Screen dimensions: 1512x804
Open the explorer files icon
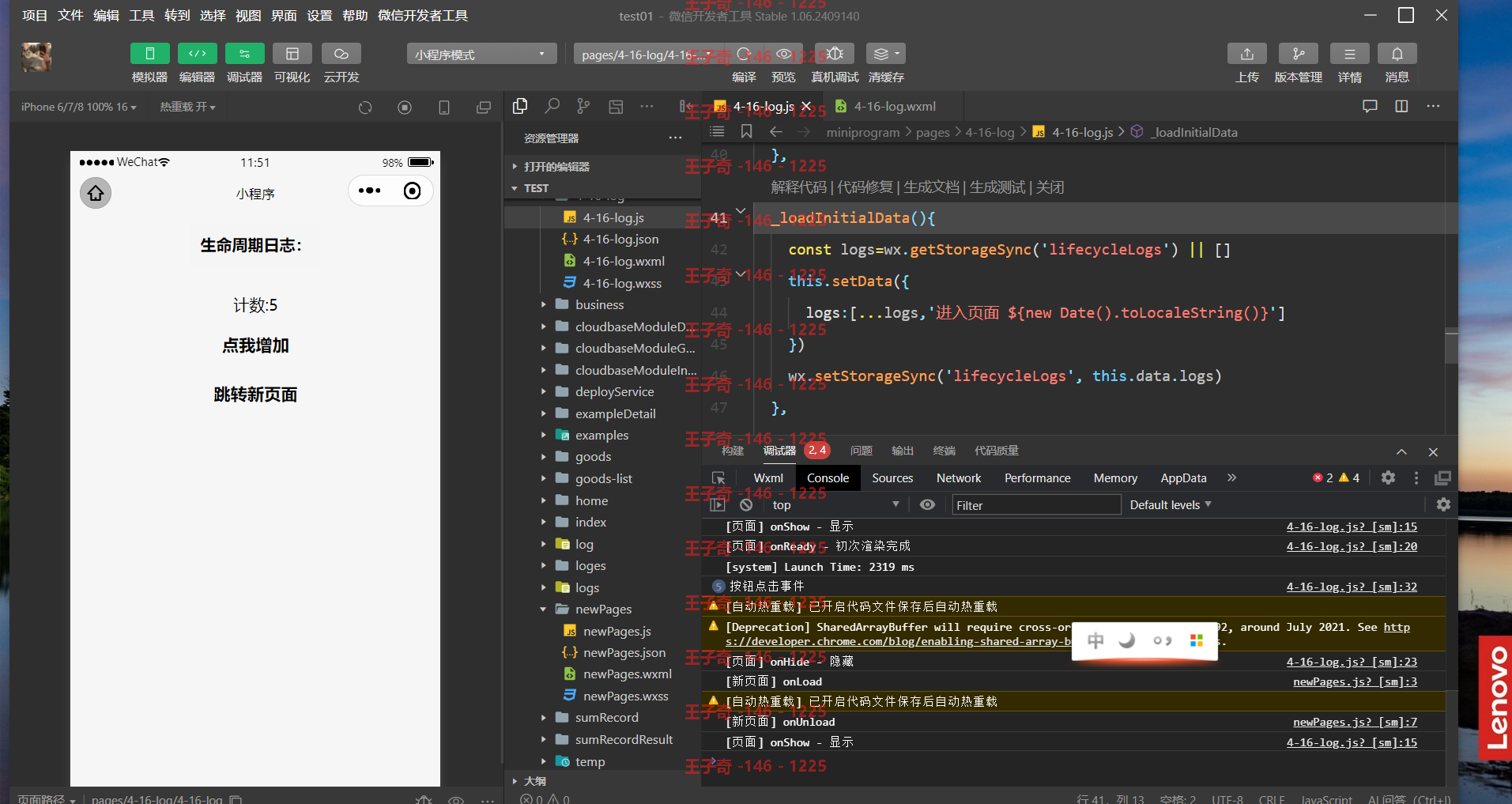(x=520, y=106)
